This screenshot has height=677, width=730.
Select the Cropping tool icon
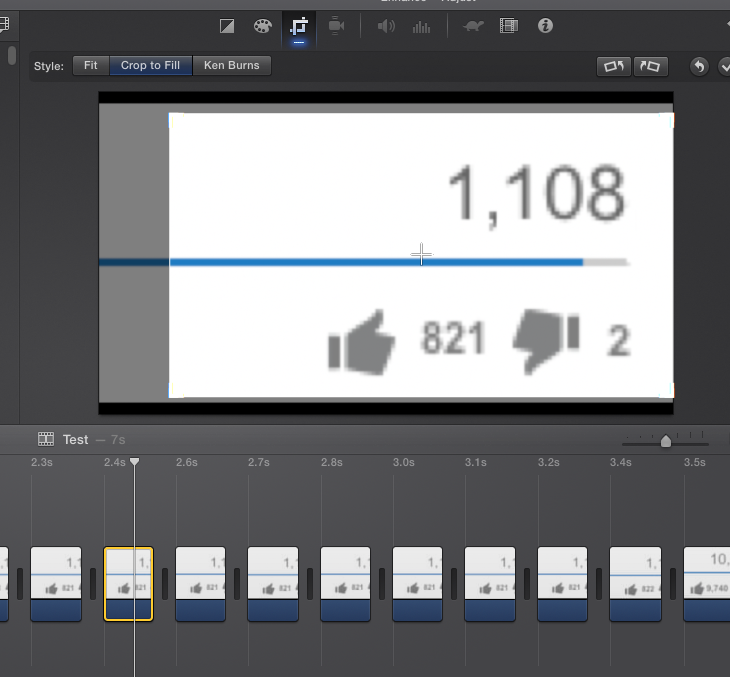tap(299, 27)
